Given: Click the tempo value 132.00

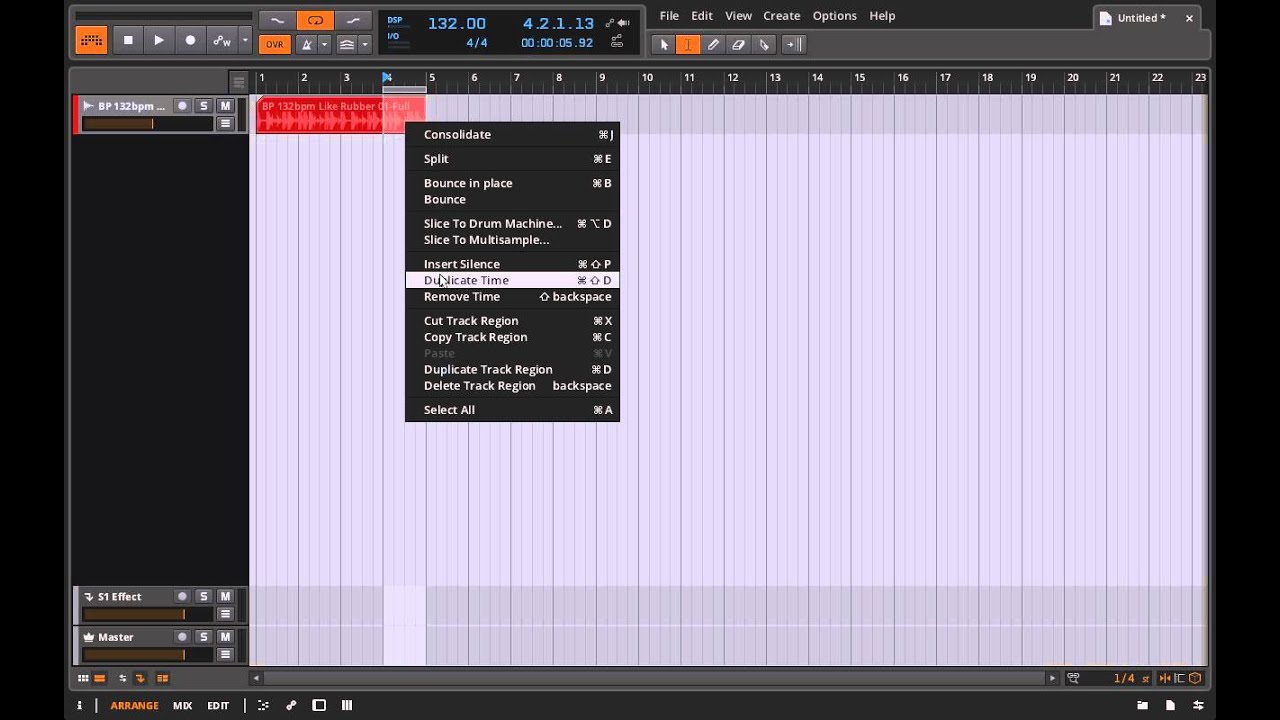Looking at the screenshot, I should pos(457,23).
